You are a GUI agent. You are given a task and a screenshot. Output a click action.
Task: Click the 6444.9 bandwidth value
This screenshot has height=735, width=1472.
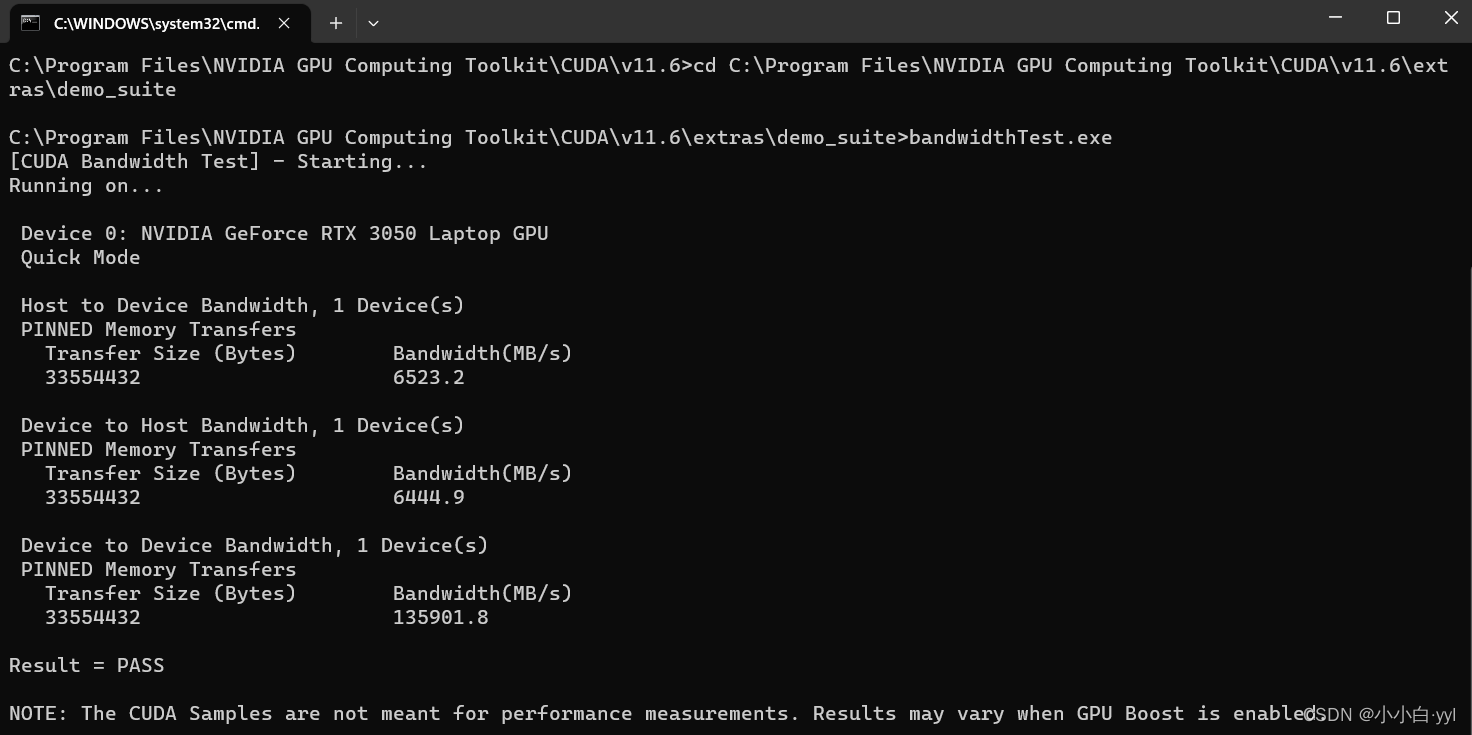[x=429, y=497]
